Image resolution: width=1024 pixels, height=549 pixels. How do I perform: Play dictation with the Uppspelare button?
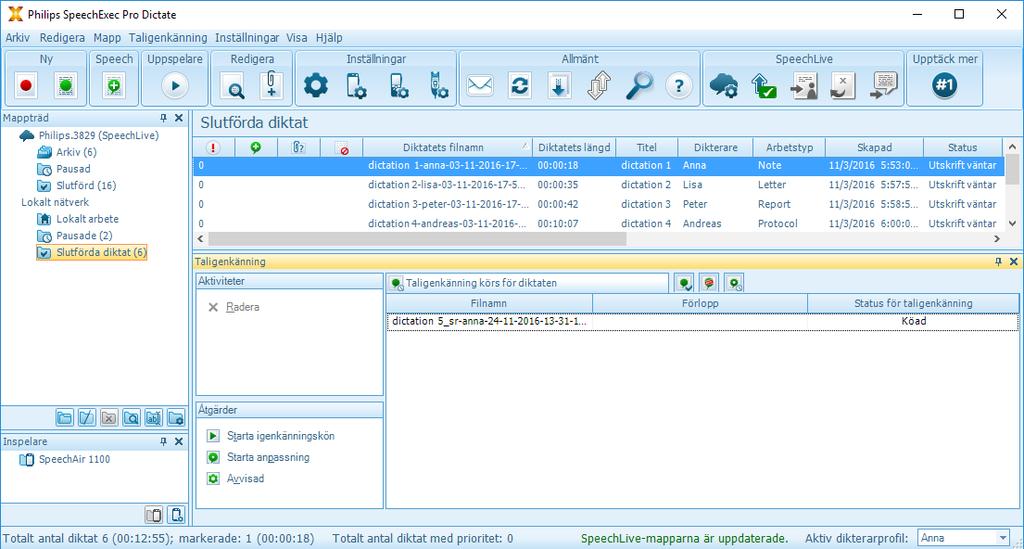click(x=175, y=86)
